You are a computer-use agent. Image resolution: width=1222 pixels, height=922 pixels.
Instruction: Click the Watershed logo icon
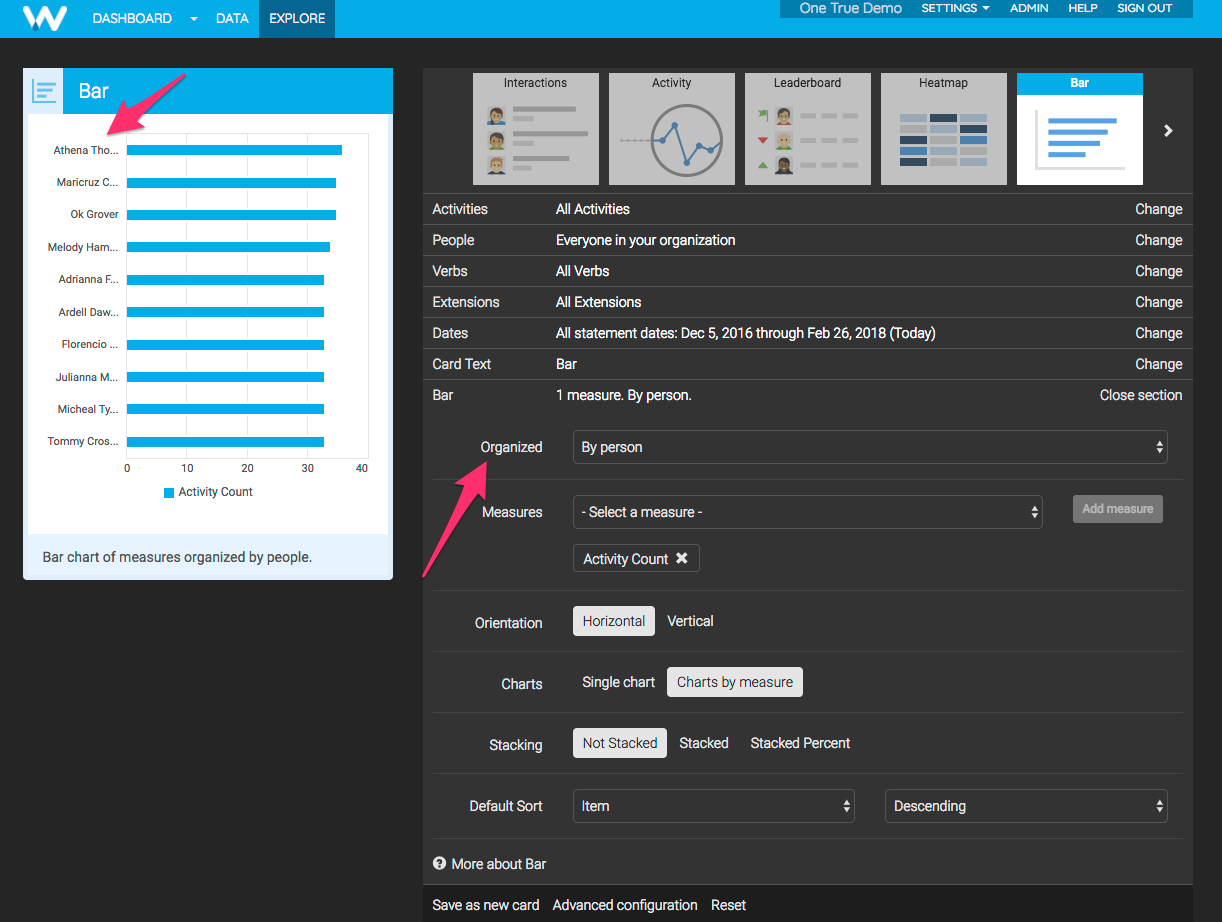click(45, 18)
